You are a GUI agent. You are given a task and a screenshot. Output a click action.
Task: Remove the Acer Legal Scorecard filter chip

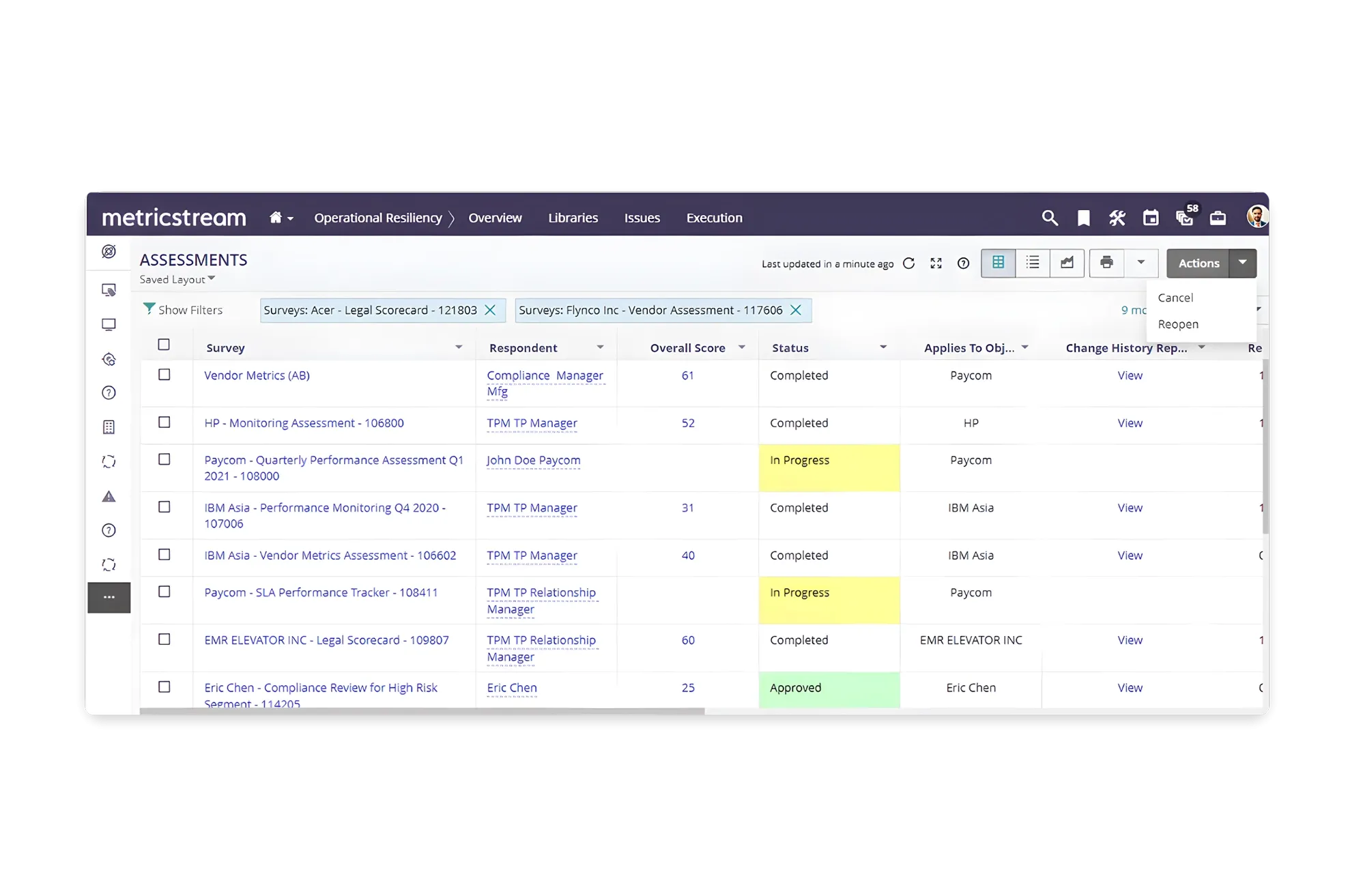(x=490, y=310)
